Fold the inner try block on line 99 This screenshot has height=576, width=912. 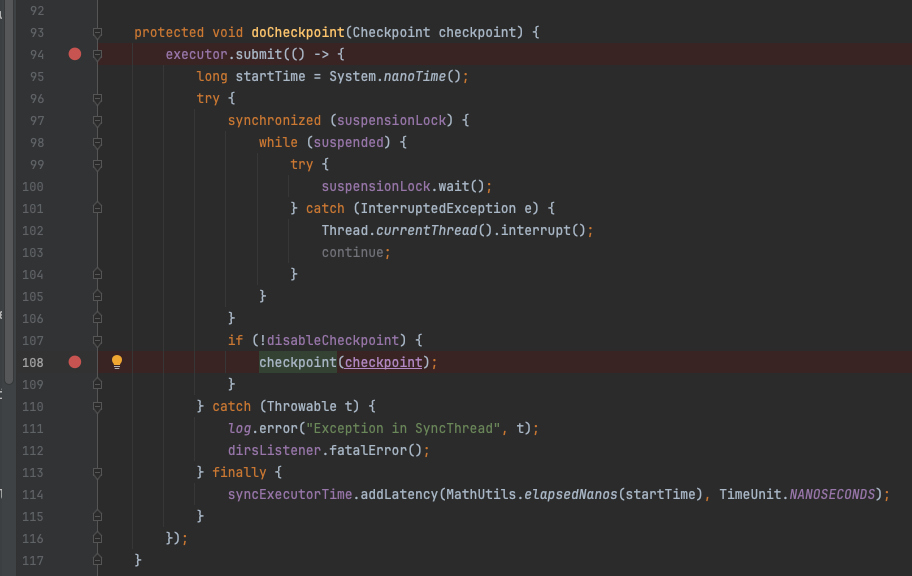[x=98, y=165]
